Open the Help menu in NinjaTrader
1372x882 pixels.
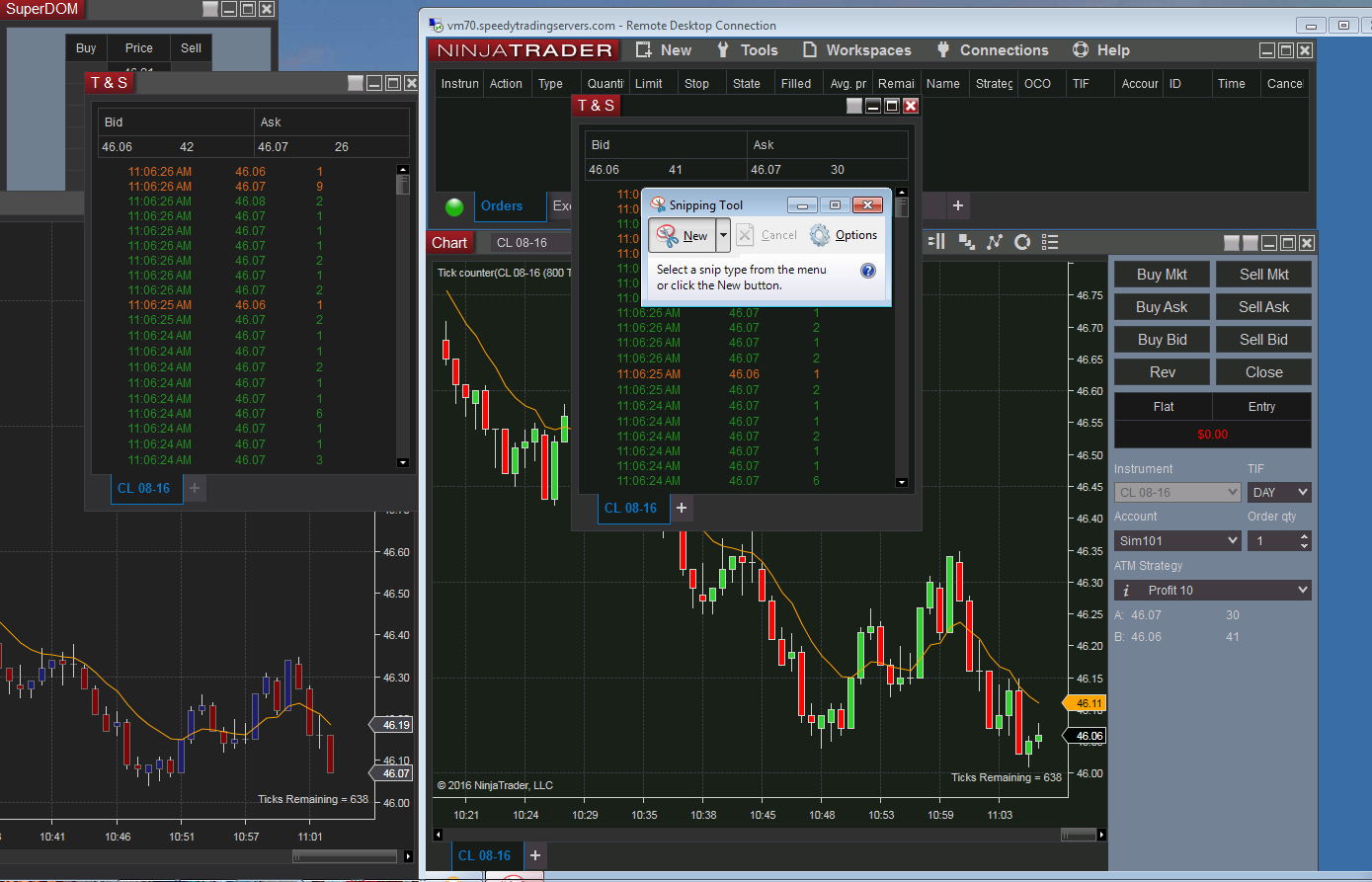(1100, 50)
